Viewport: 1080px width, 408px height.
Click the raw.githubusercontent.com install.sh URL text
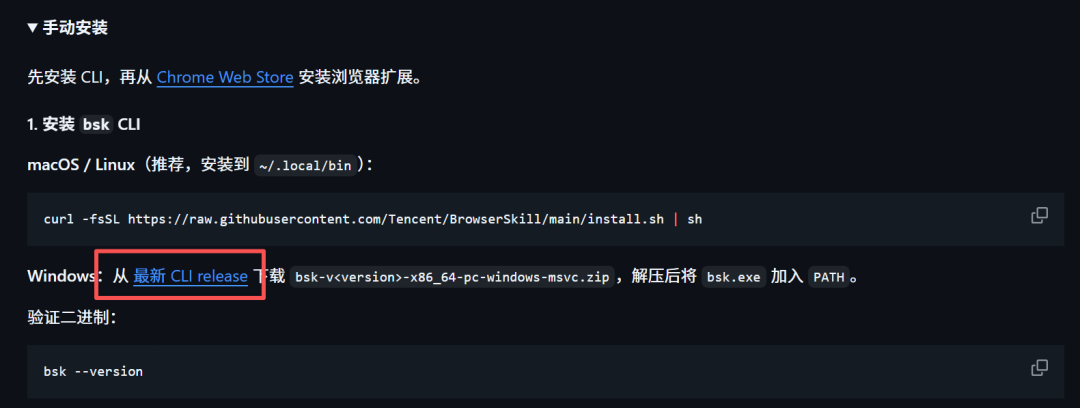point(396,219)
